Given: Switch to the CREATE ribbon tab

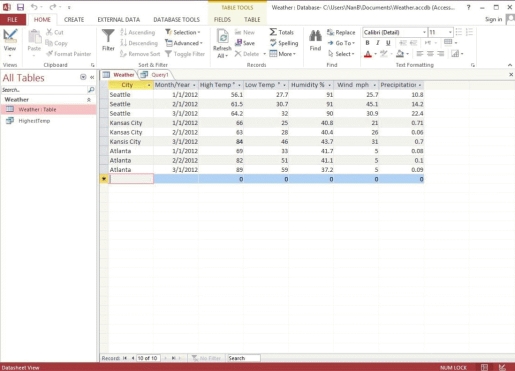Looking at the screenshot, I should (74, 20).
